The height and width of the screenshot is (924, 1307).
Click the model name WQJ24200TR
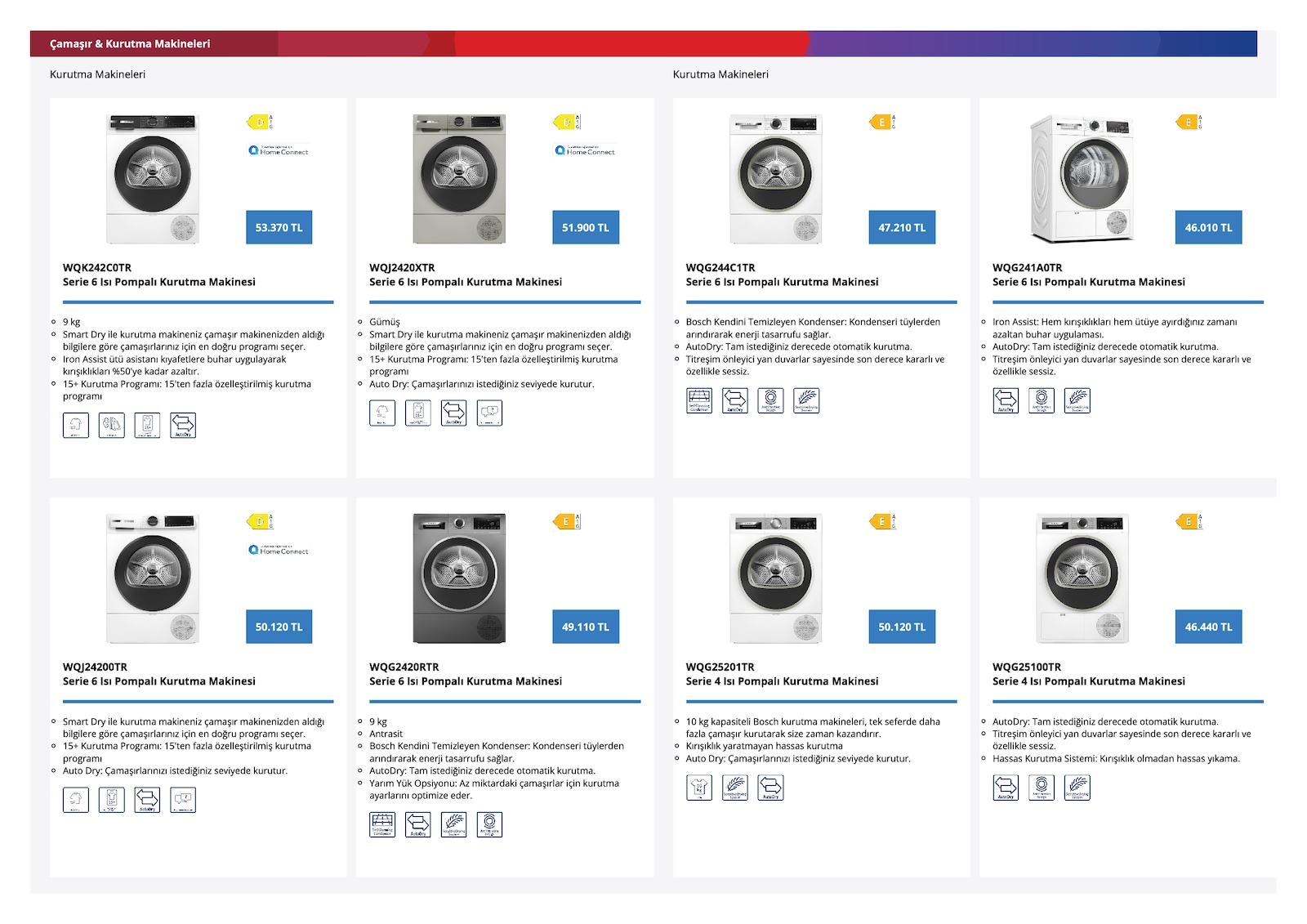pos(95,667)
